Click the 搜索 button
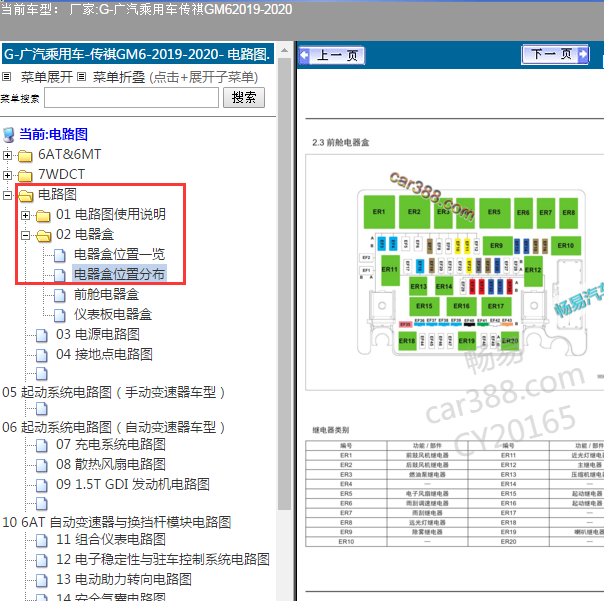This screenshot has height=601, width=604. click(x=244, y=97)
